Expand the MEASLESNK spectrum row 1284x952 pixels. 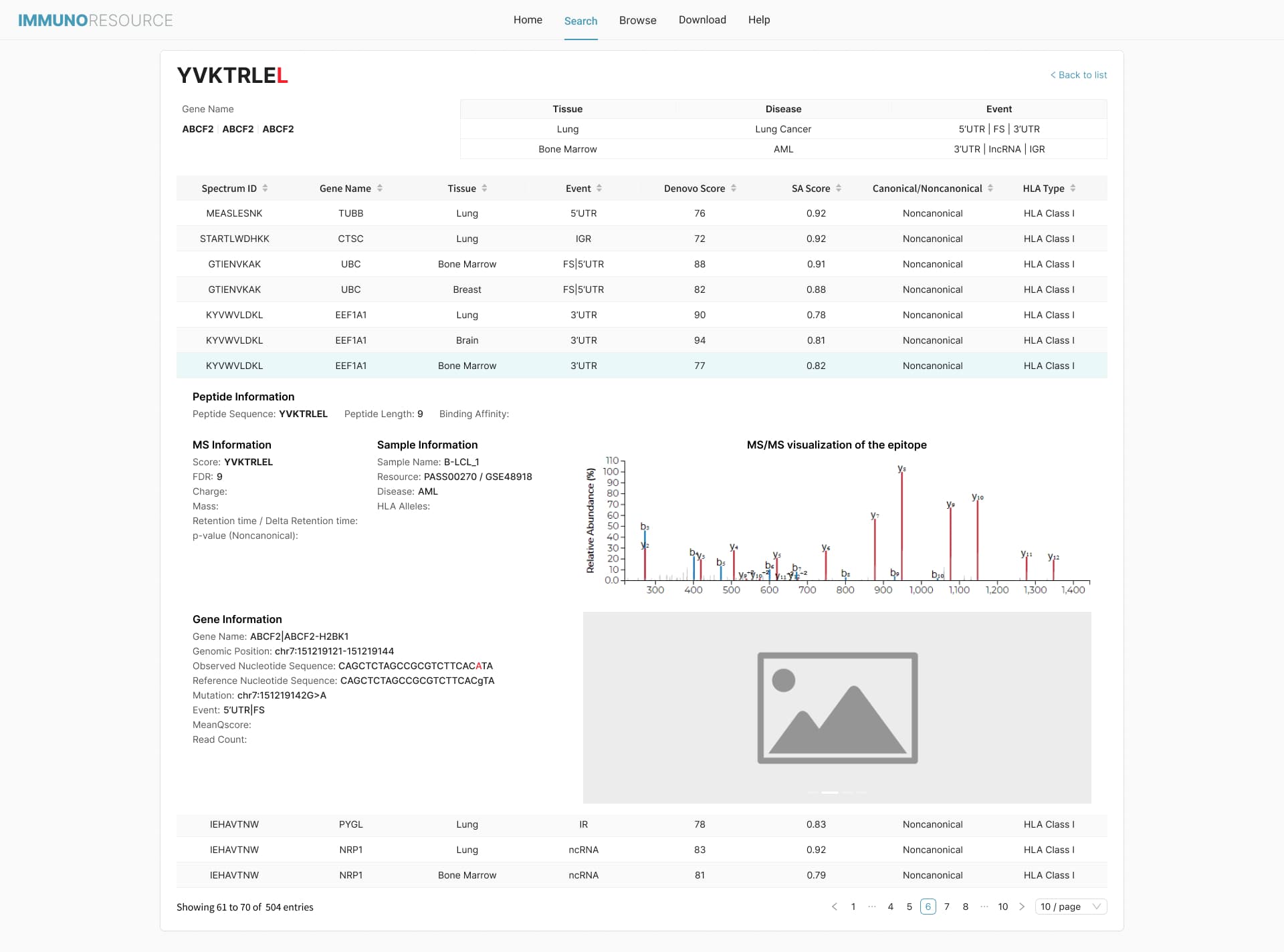(x=234, y=213)
